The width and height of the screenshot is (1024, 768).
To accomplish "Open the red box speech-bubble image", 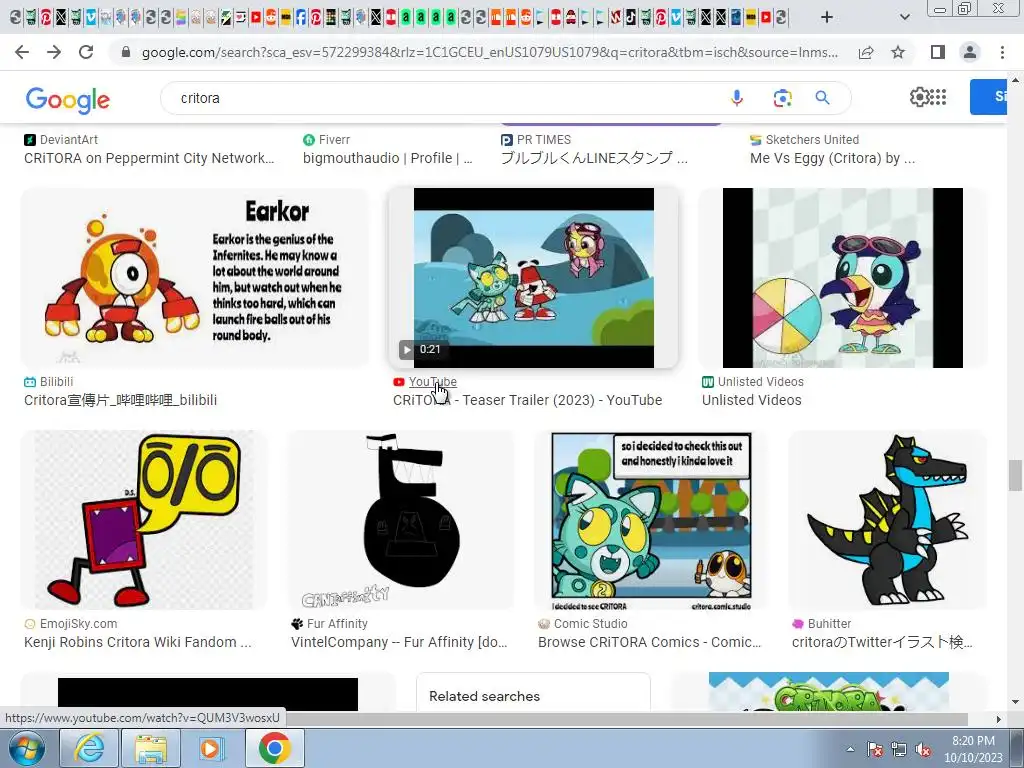I will 144,520.
